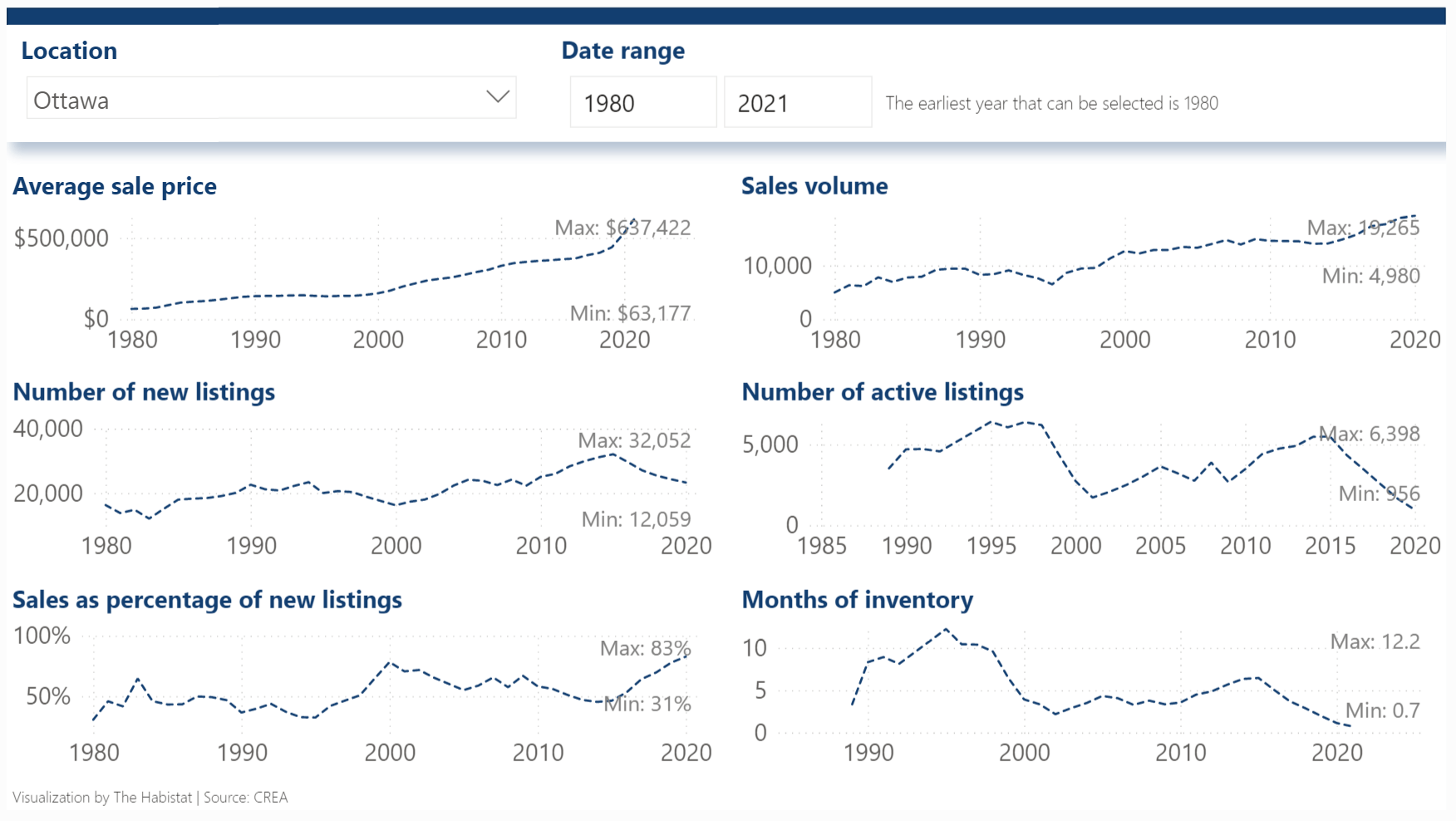Click the Min: 956 active listings label
1456x821 pixels.
[x=1381, y=493]
